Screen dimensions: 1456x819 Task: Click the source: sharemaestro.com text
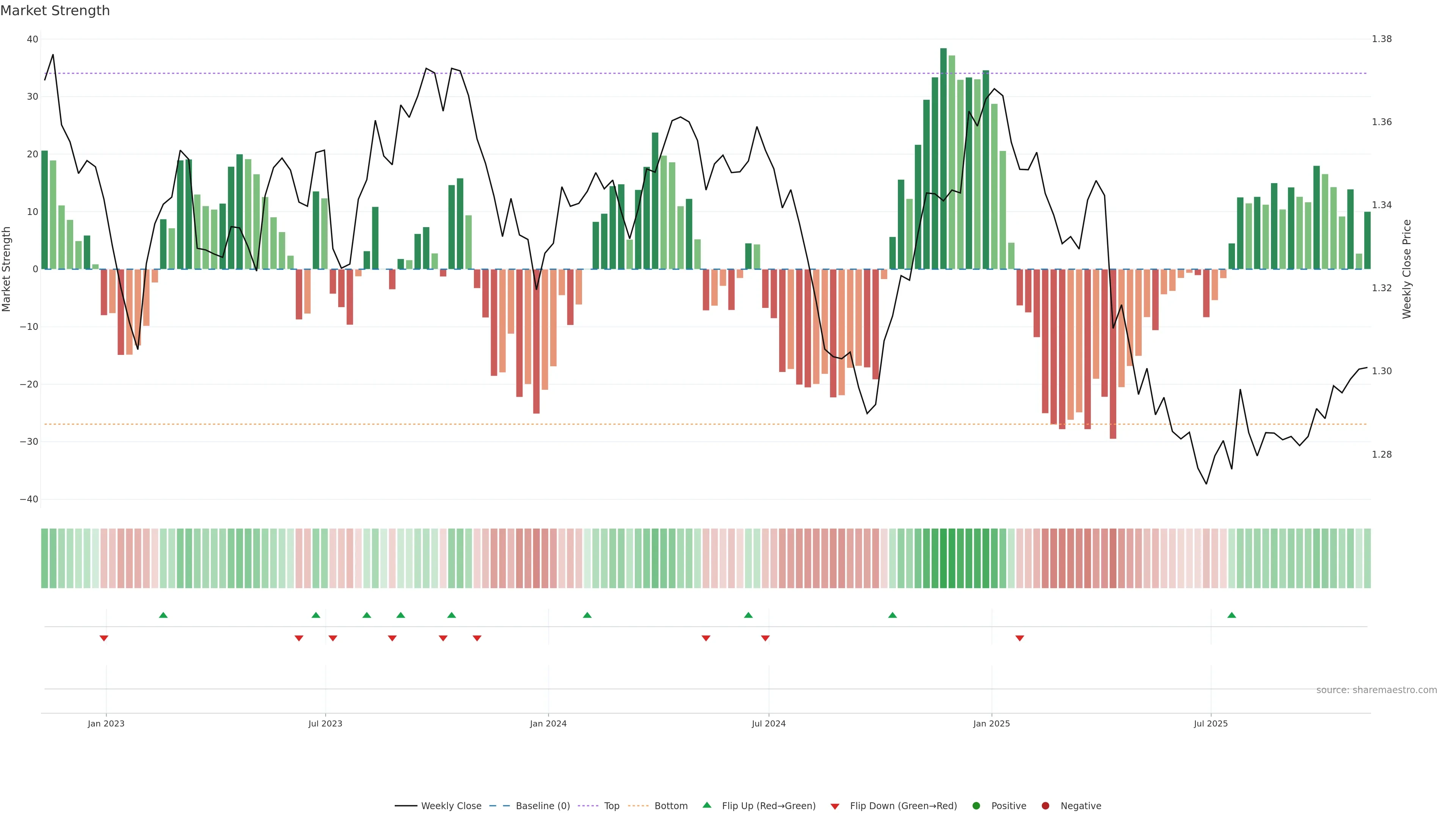click(1376, 690)
